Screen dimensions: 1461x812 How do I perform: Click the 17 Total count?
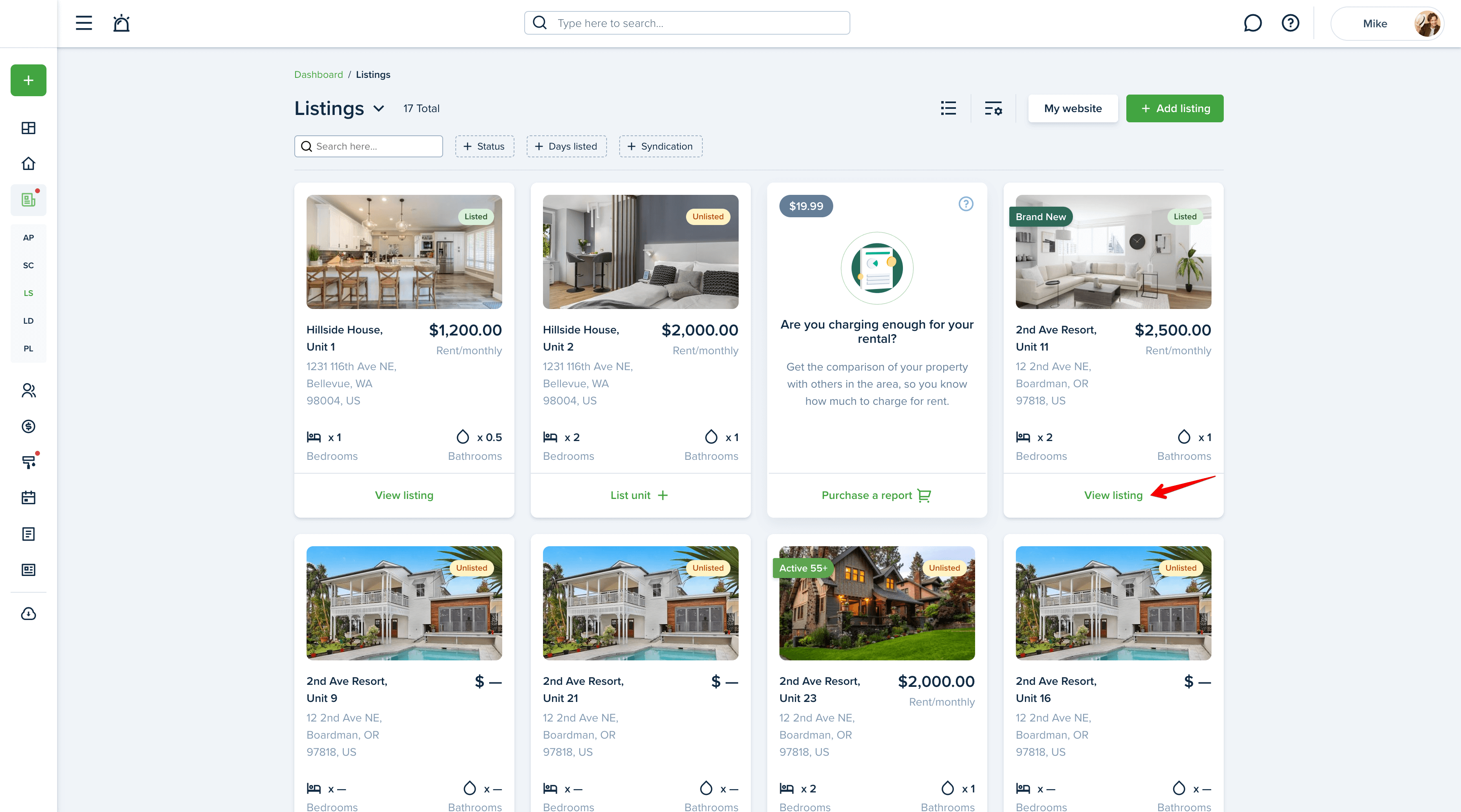pyautogui.click(x=422, y=109)
